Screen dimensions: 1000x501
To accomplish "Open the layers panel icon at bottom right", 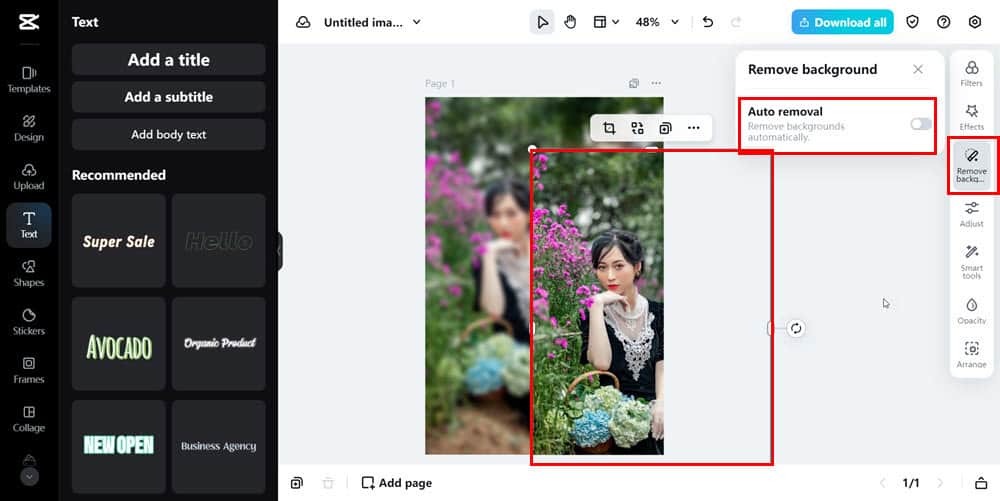I will tap(981, 483).
